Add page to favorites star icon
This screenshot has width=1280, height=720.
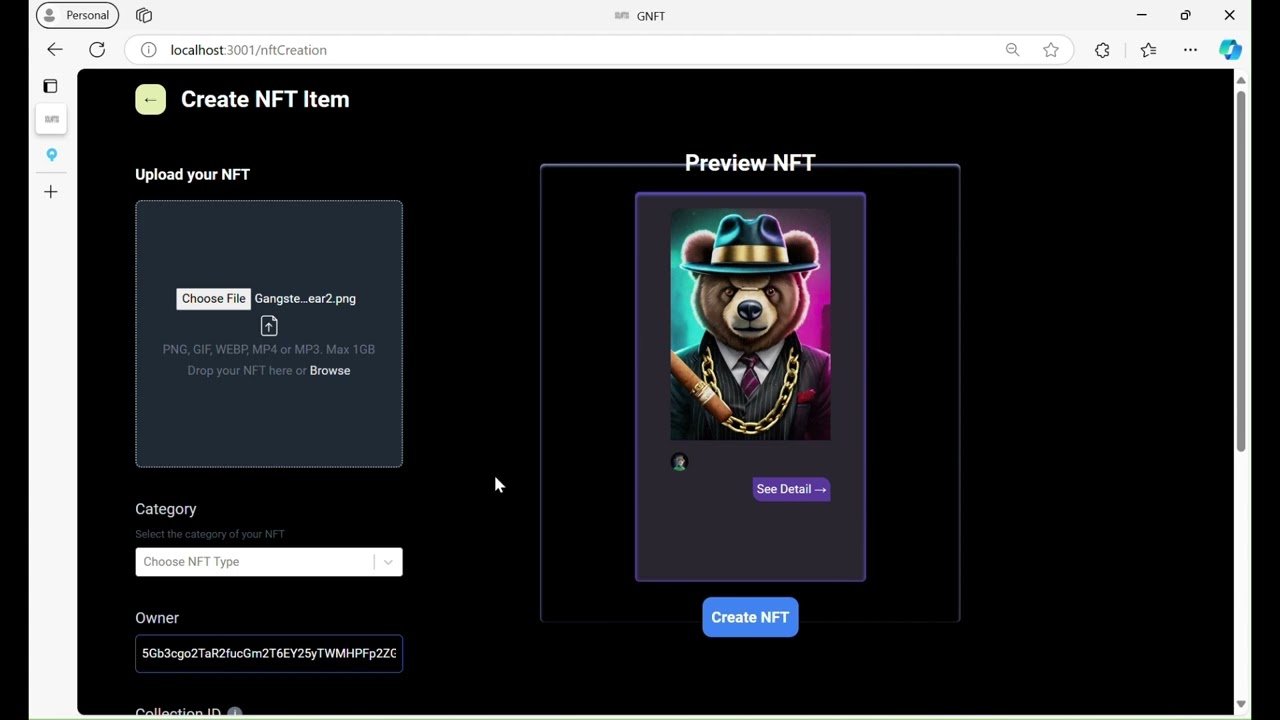tap(1051, 50)
